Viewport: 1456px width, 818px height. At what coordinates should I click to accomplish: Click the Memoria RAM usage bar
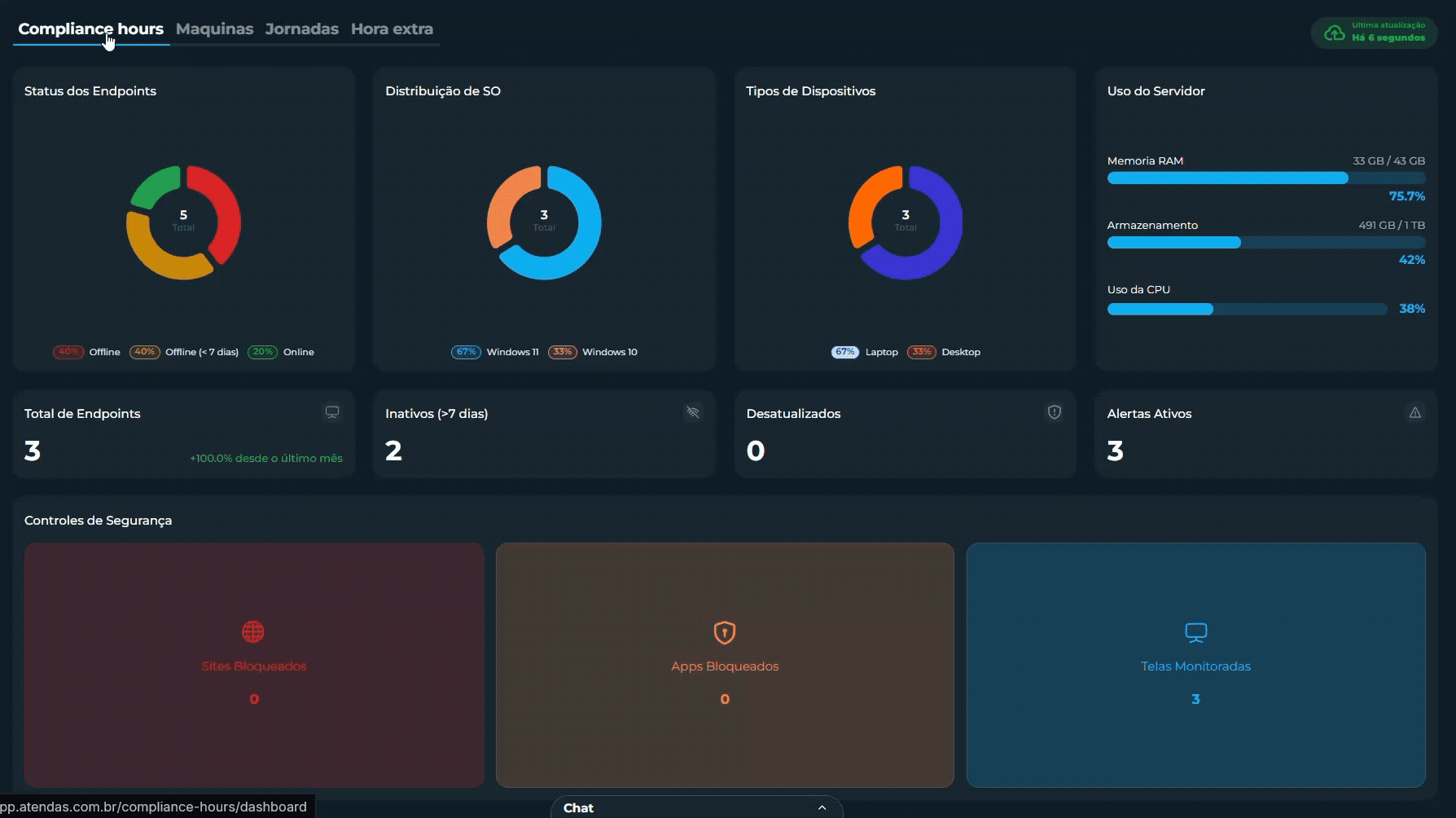pos(1266,178)
